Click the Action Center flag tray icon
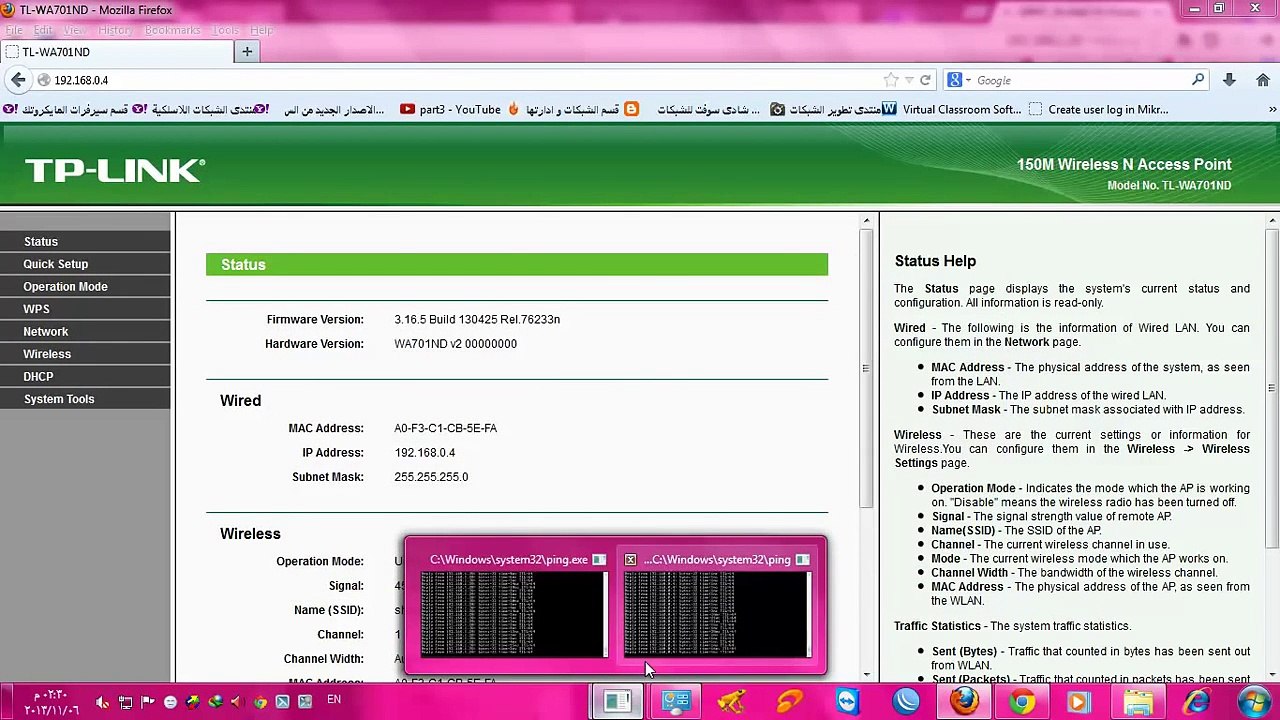Viewport: 1280px width, 720px height. [148, 702]
